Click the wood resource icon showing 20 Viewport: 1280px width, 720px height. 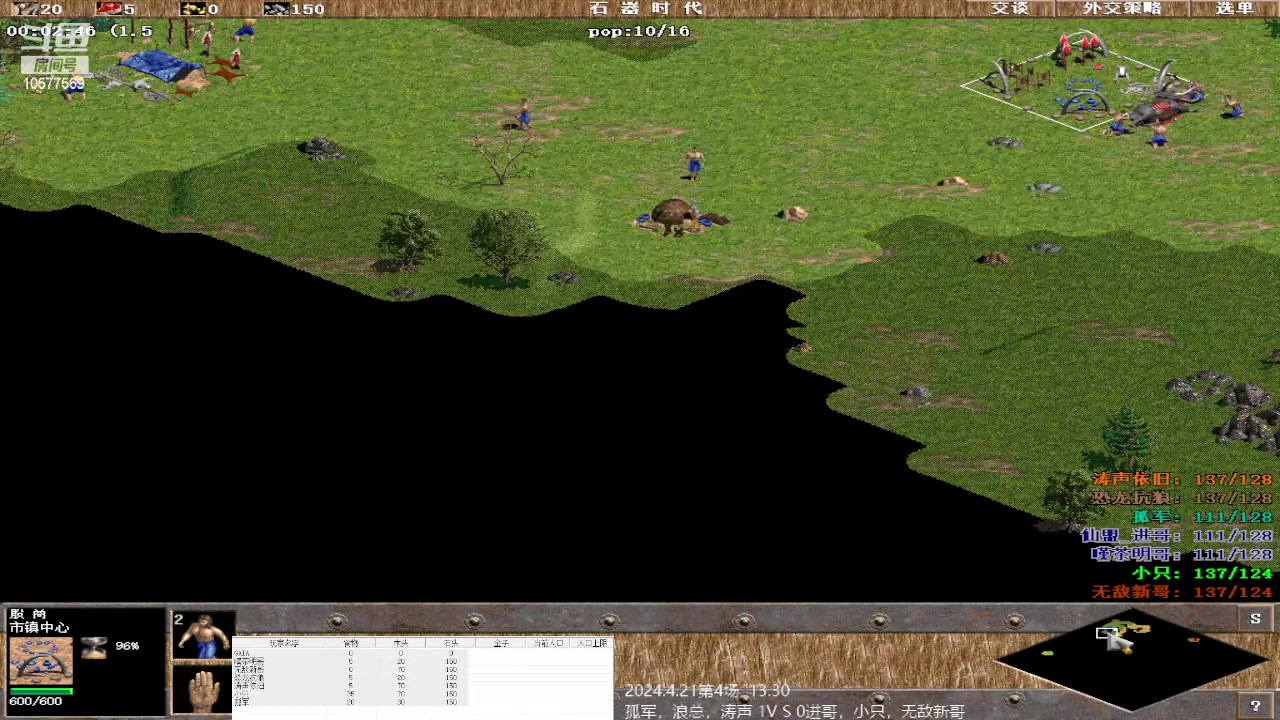22,9
